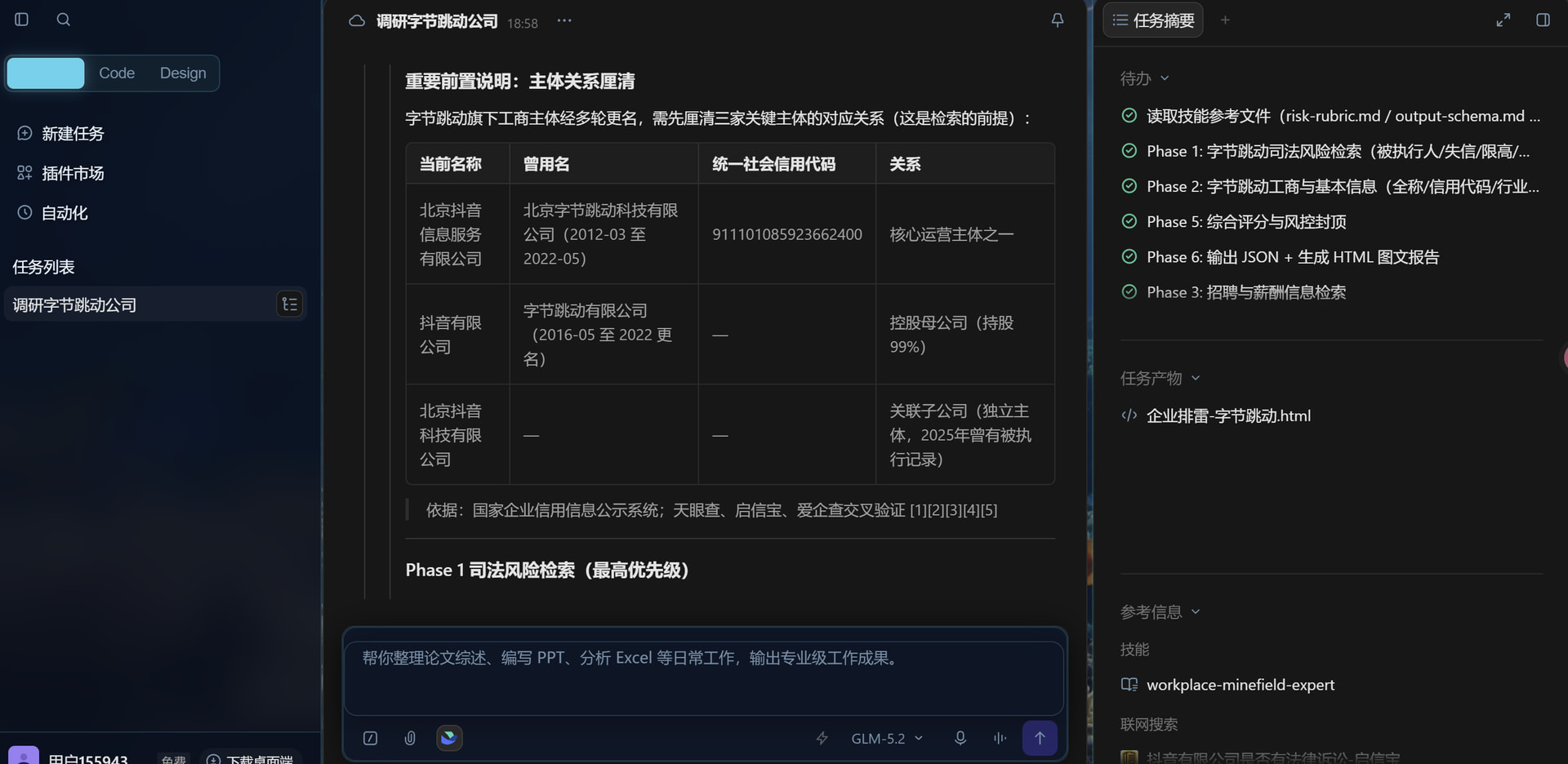Click the Phase 1 司法风险检索 heading
Viewport: 1568px width, 764px height.
pyautogui.click(x=547, y=570)
